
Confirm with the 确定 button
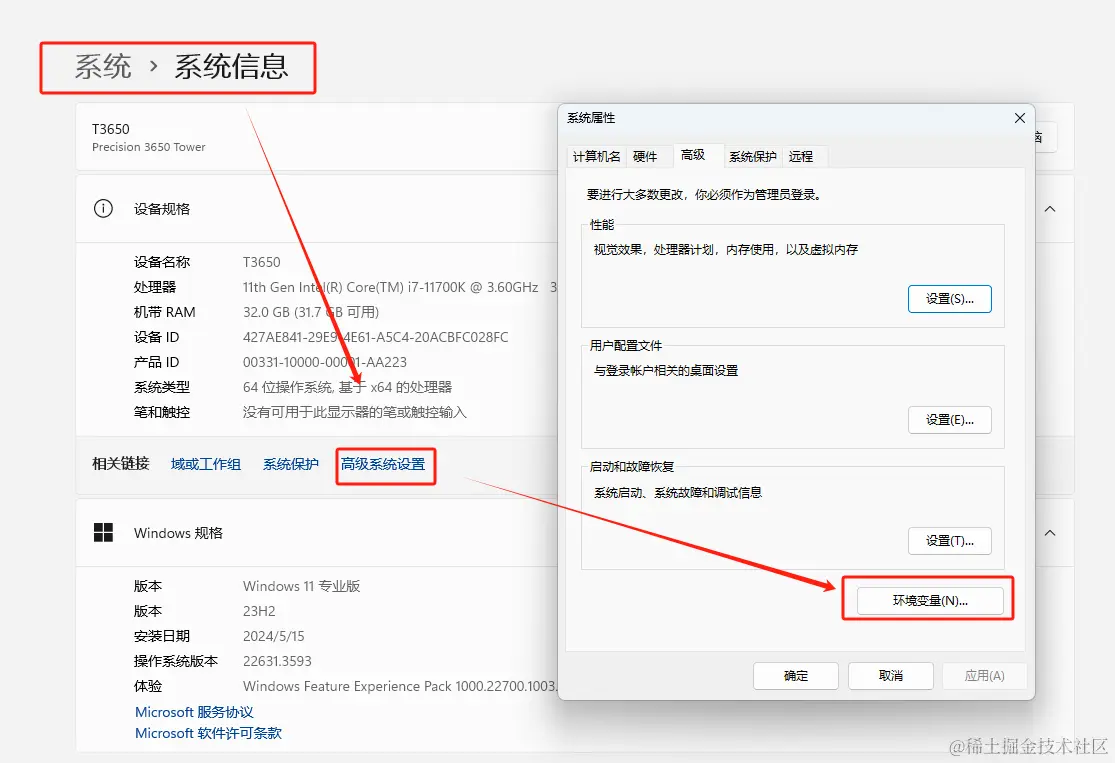tap(796, 676)
